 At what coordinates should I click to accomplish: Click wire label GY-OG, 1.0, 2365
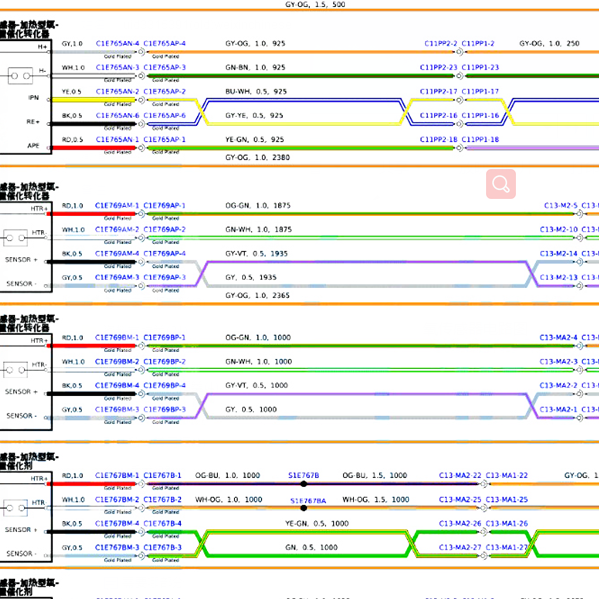tap(257, 295)
